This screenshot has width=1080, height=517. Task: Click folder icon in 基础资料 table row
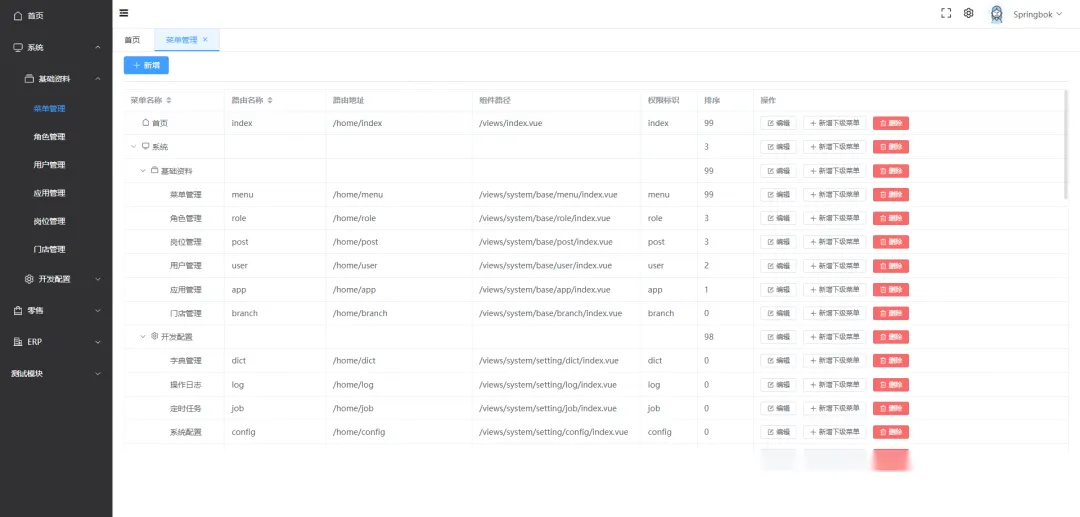pos(154,170)
